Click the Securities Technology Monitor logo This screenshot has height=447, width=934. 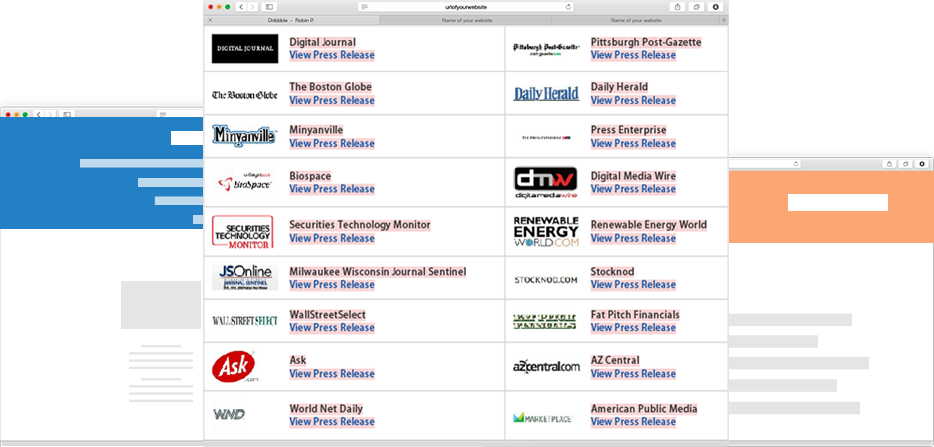(x=242, y=232)
